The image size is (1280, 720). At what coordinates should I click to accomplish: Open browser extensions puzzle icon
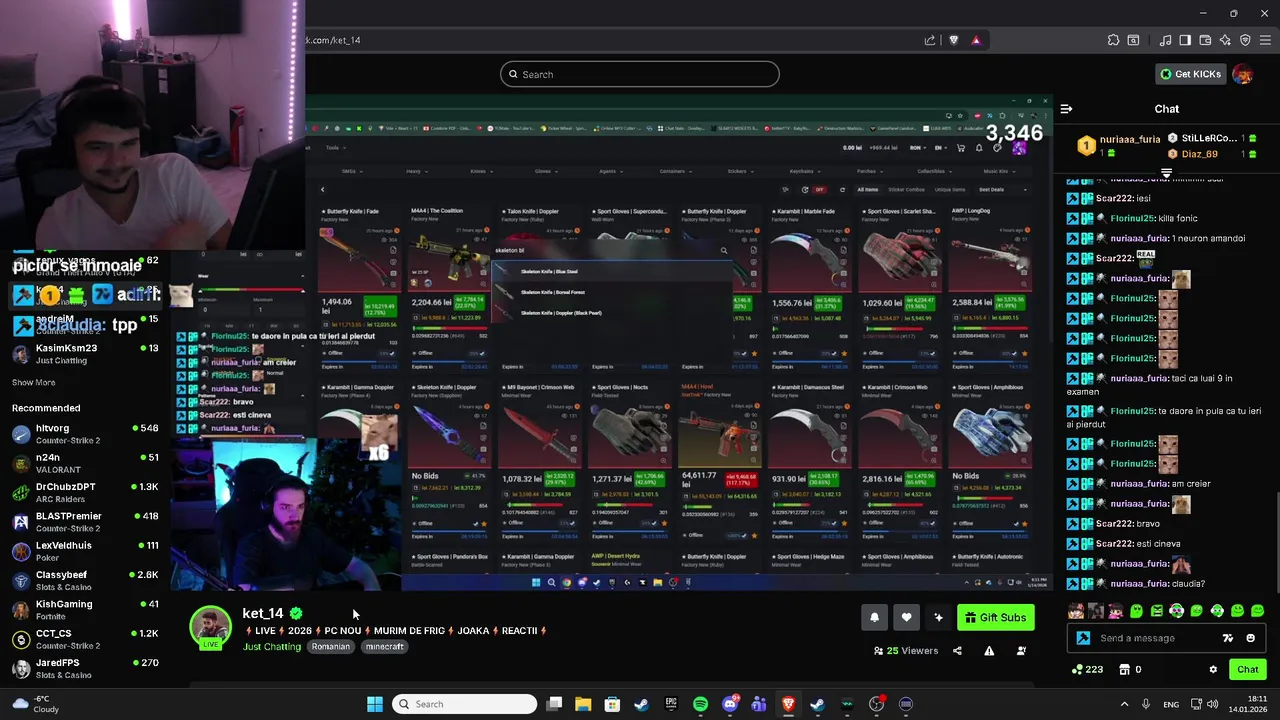(x=1113, y=40)
